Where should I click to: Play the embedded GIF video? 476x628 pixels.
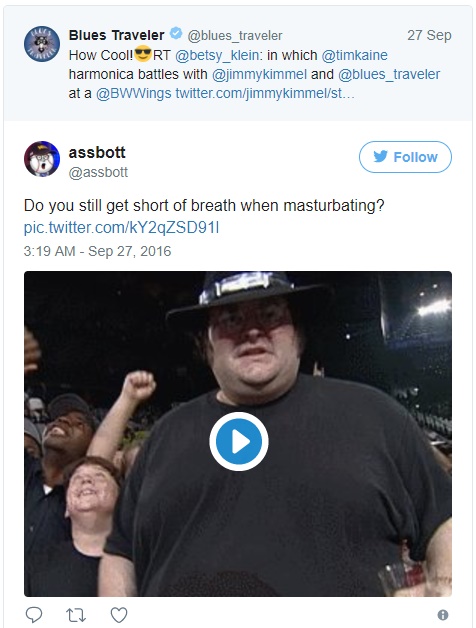click(x=238, y=441)
